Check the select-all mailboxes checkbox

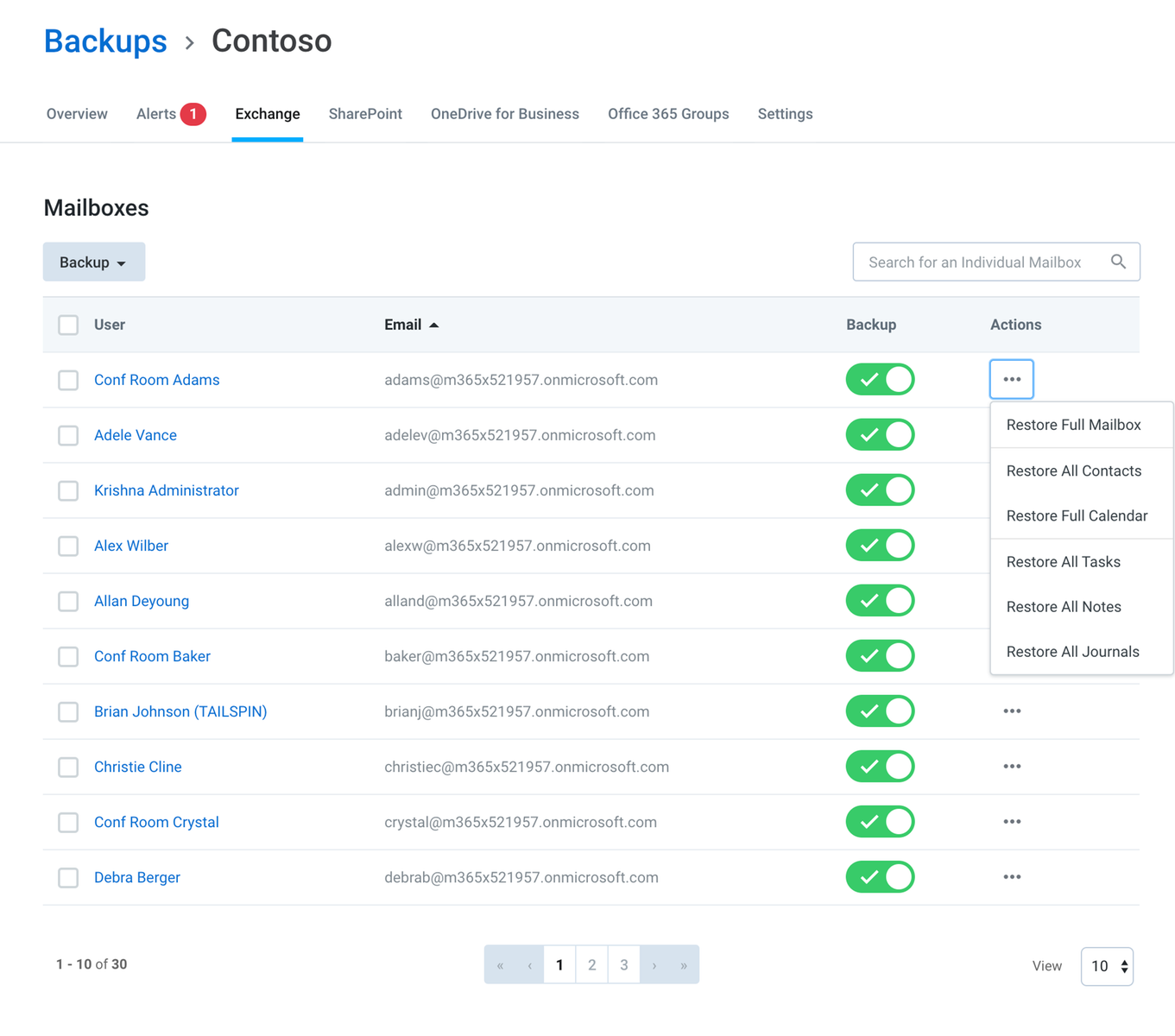(x=68, y=325)
